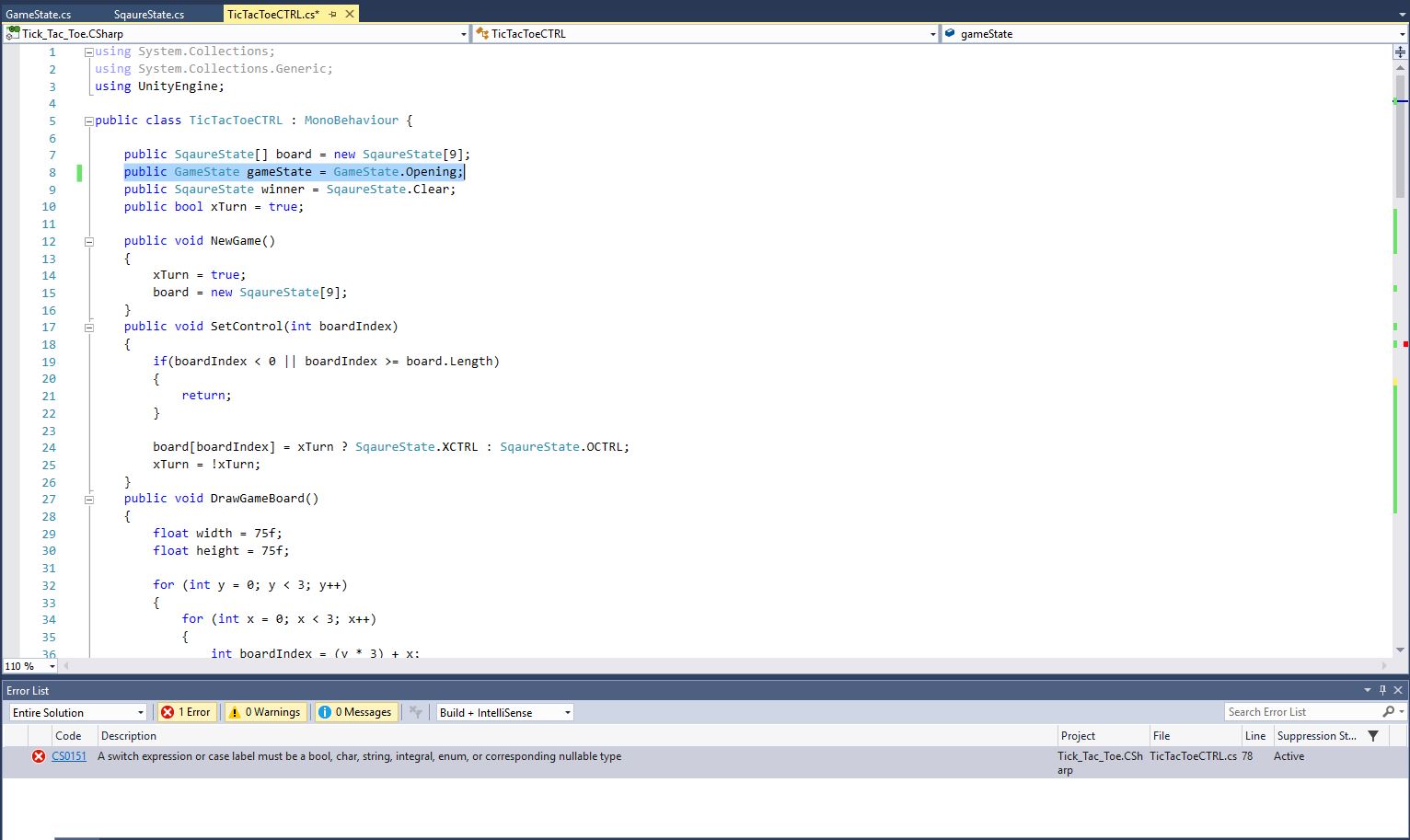This screenshot has width=1410, height=840.
Task: Sort errors by Code column
Action: pos(74,736)
